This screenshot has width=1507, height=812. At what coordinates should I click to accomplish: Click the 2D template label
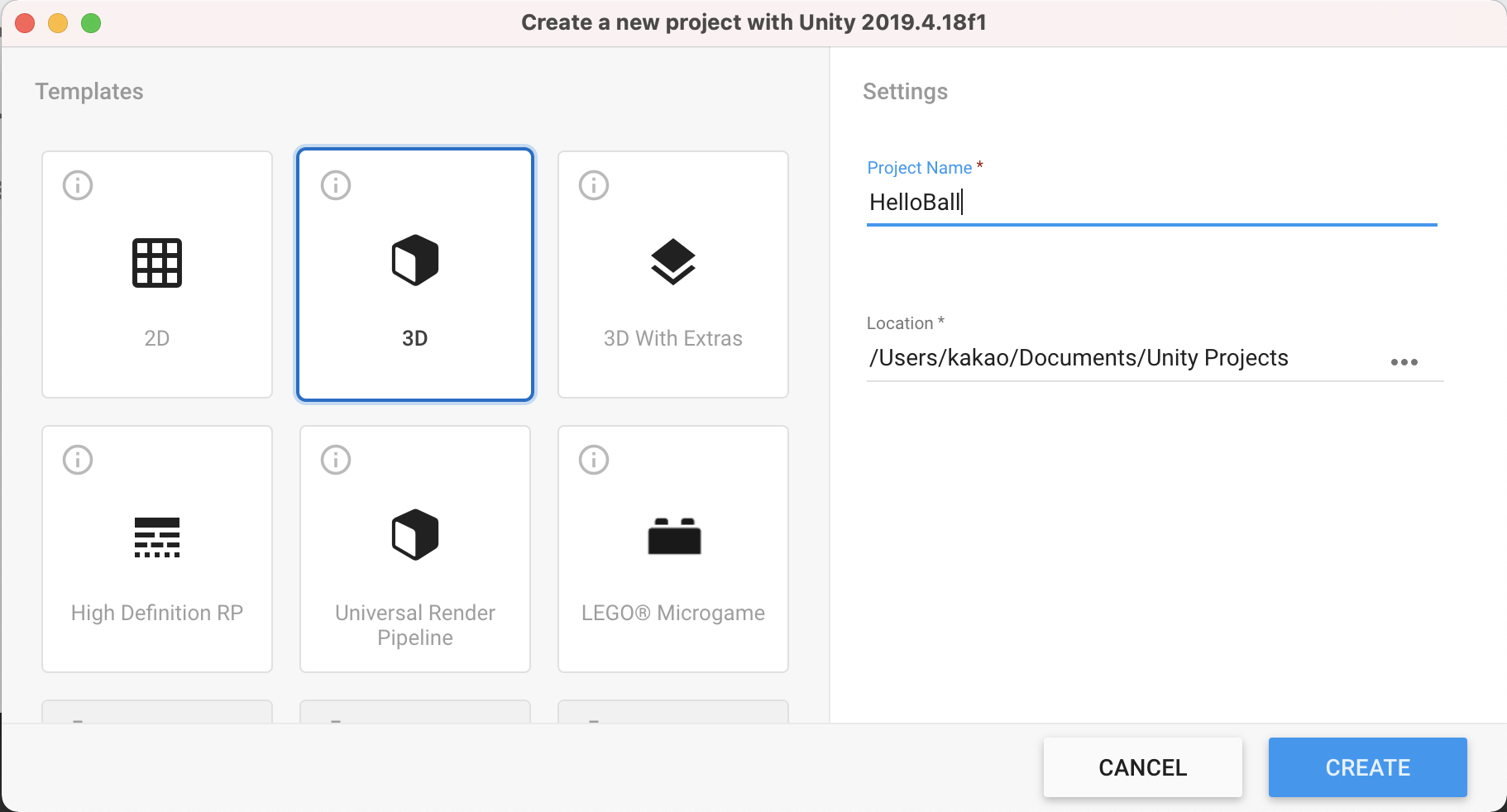point(157,338)
